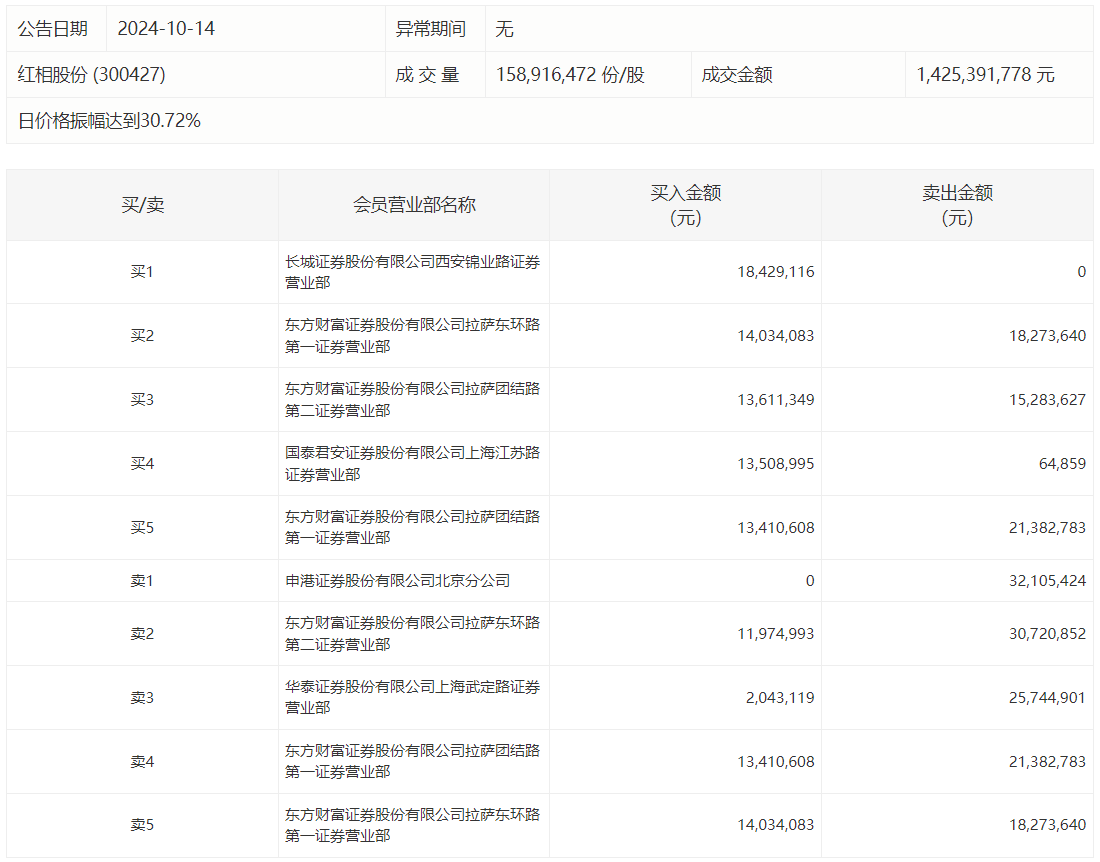1100x862 pixels.
Task: Select 21,382,783 in the 卖4 row
Action: [x=1047, y=762]
